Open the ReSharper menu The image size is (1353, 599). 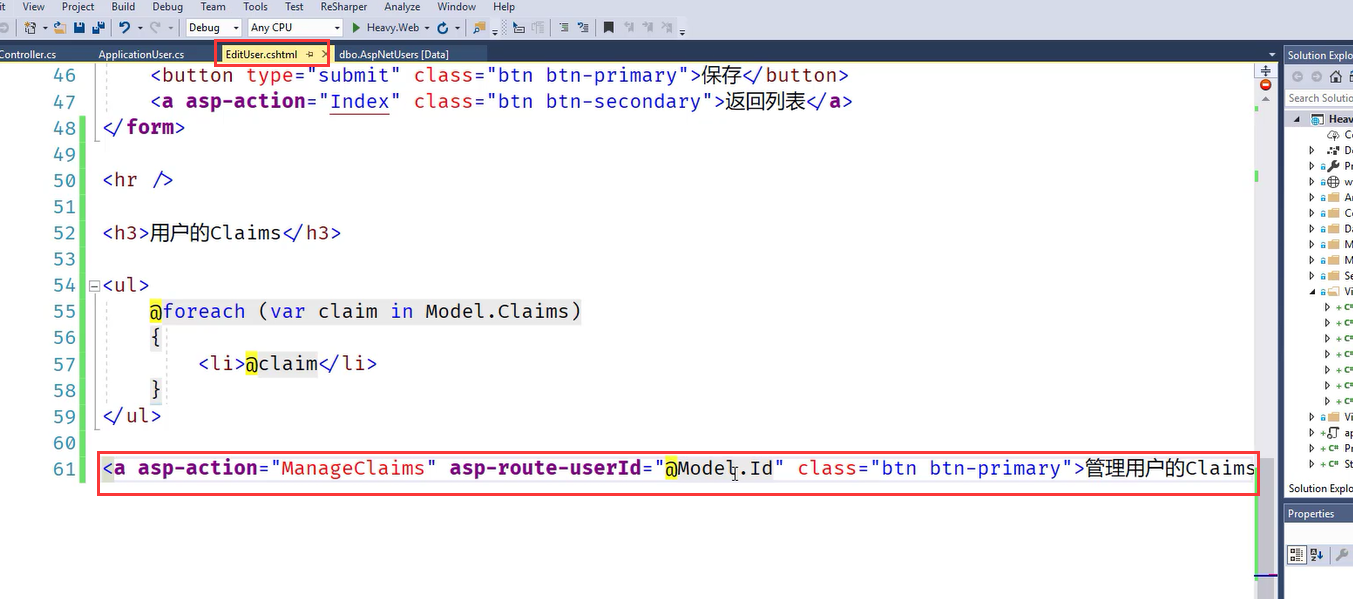pyautogui.click(x=344, y=7)
